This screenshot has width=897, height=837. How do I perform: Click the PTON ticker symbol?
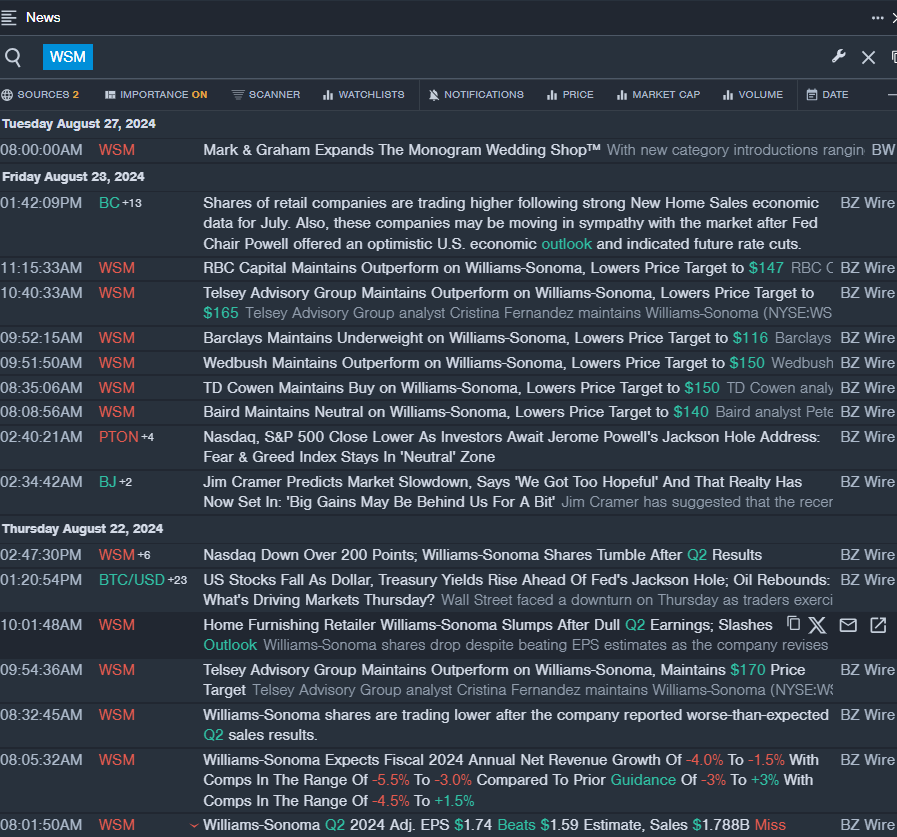[x=119, y=437]
